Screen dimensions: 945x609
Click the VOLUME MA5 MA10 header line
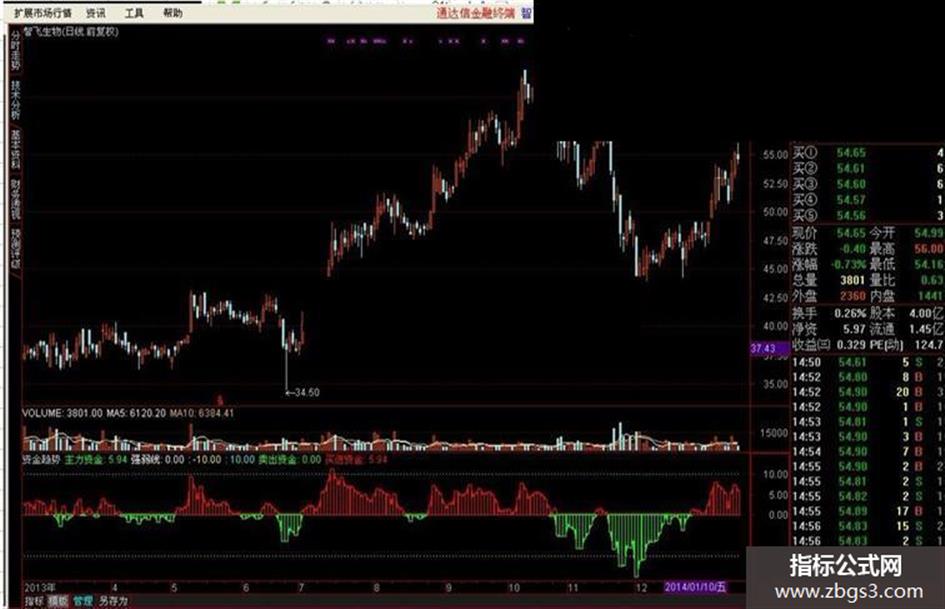point(128,414)
